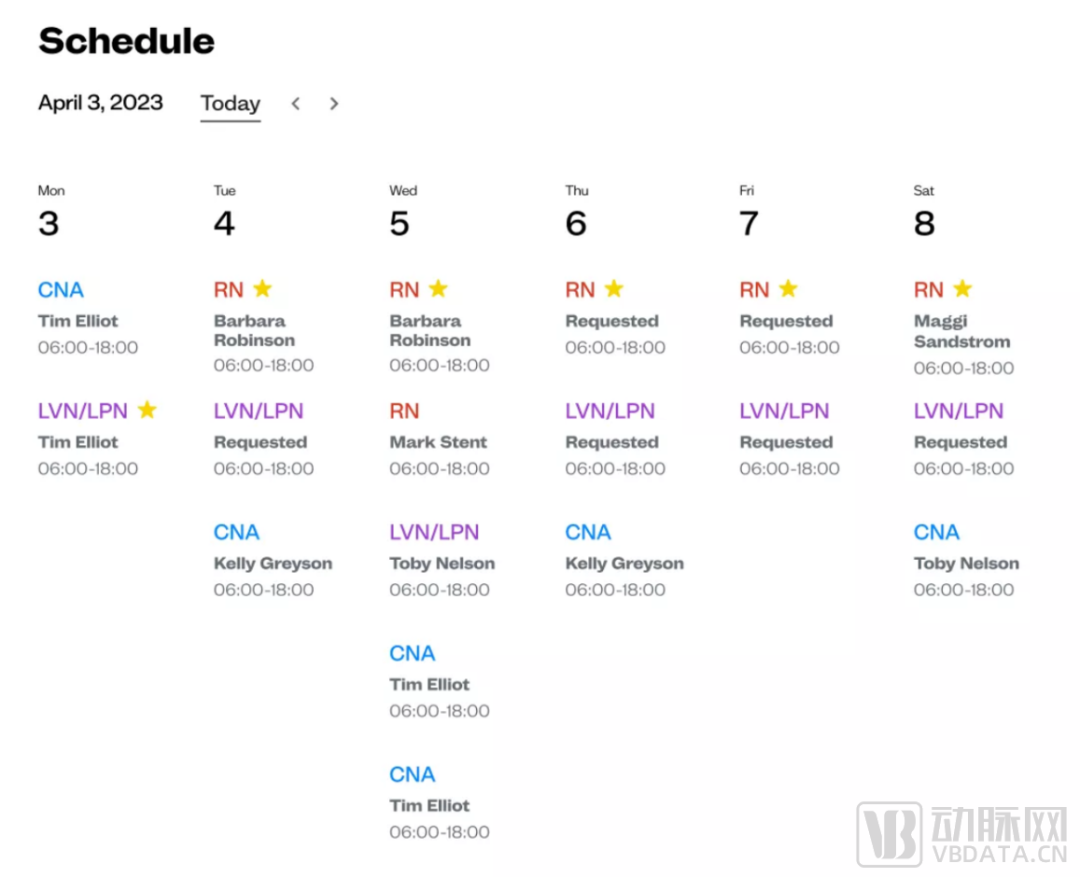Click the star next to Monday's LVN/LPN shift
This screenshot has height=877, width=1080.
[x=147, y=410]
